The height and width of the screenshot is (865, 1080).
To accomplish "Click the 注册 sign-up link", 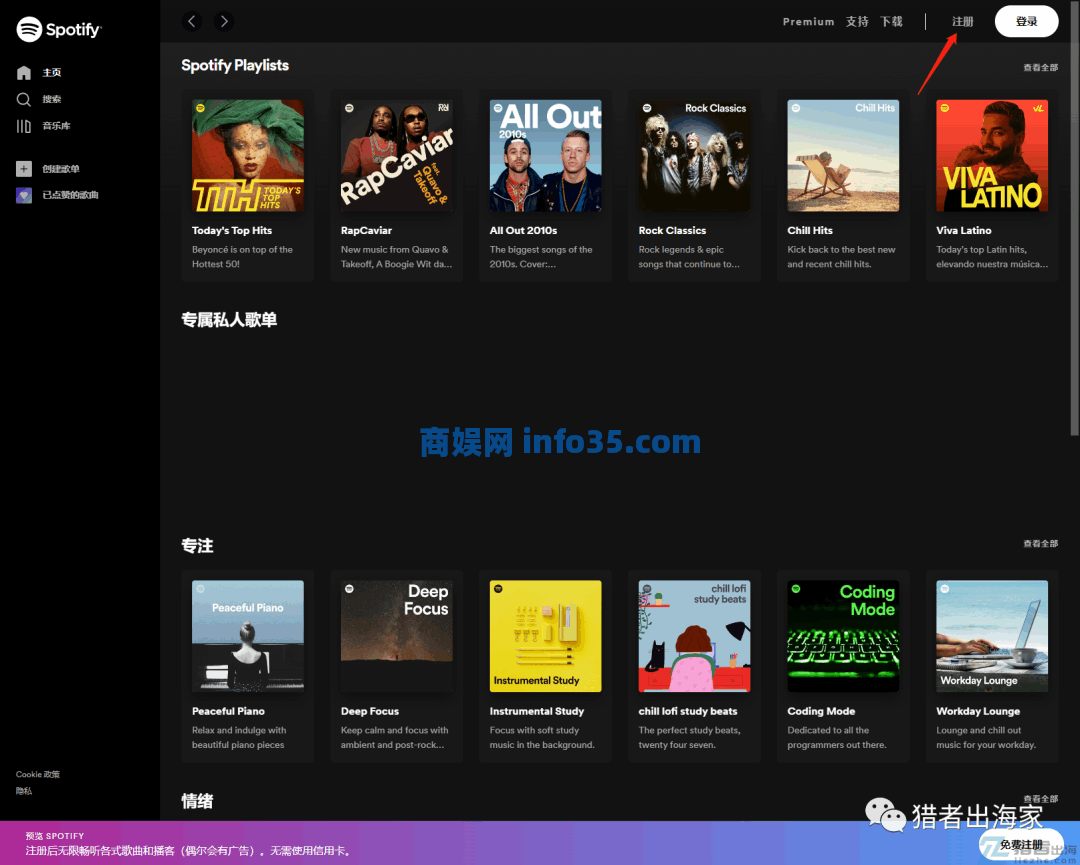I will pyautogui.click(x=962, y=21).
